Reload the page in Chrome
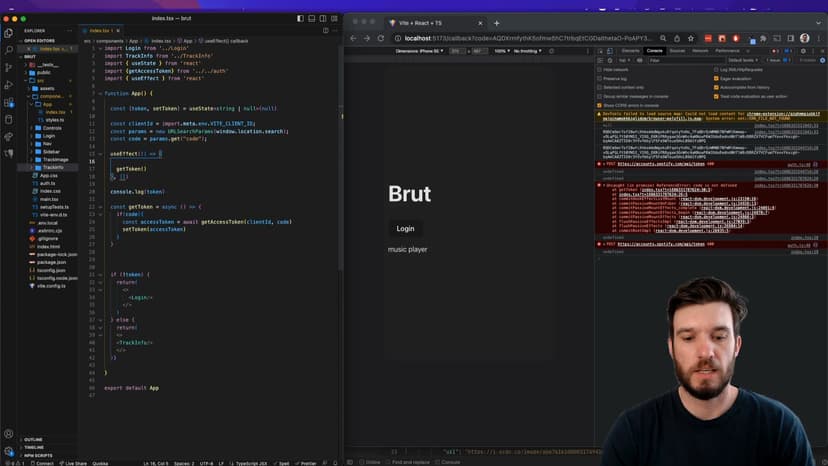Screen dimensions: 828x466 tap(381, 38)
